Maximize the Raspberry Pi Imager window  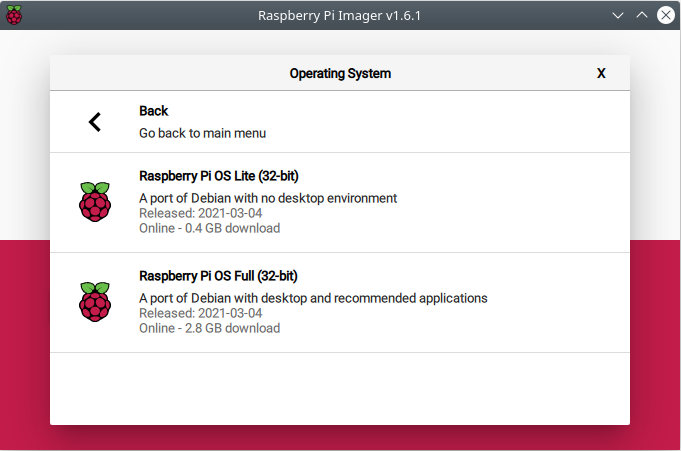(x=642, y=15)
